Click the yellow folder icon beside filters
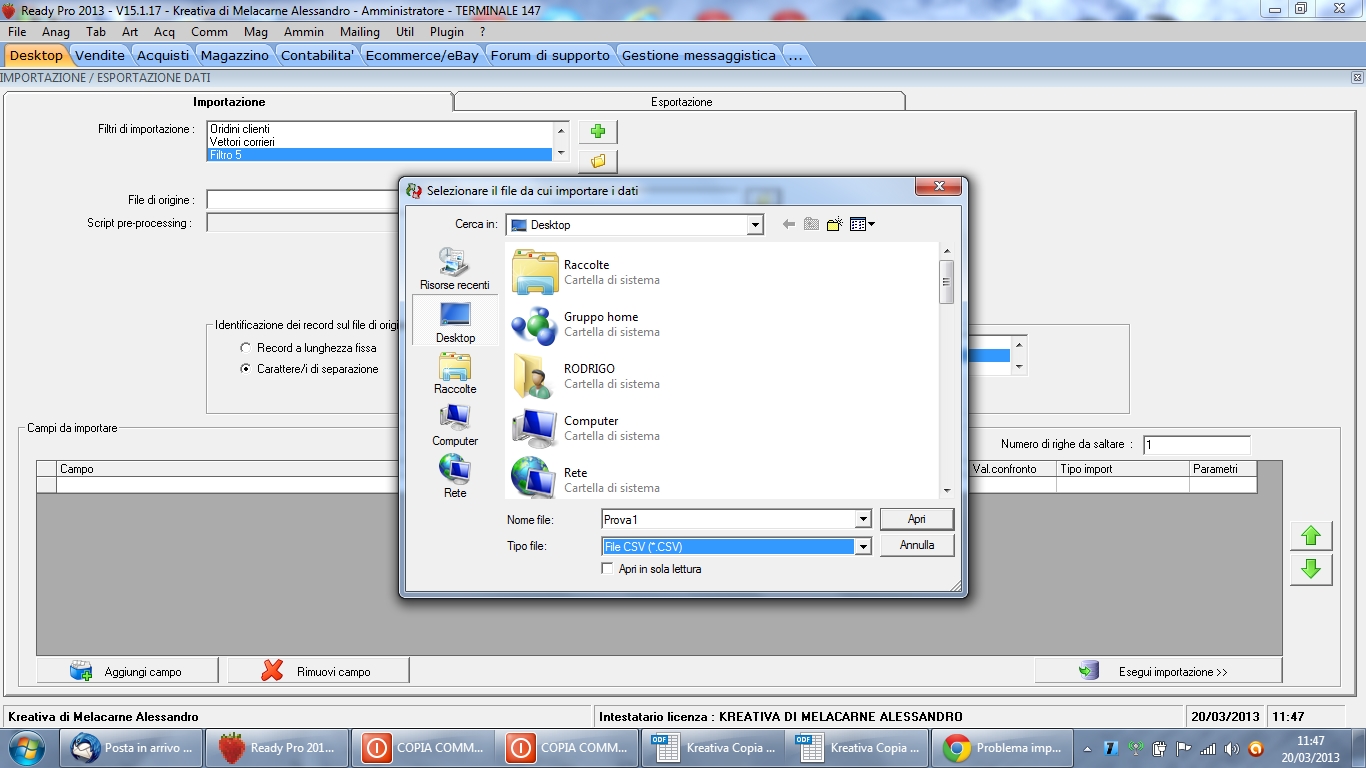 [x=598, y=161]
